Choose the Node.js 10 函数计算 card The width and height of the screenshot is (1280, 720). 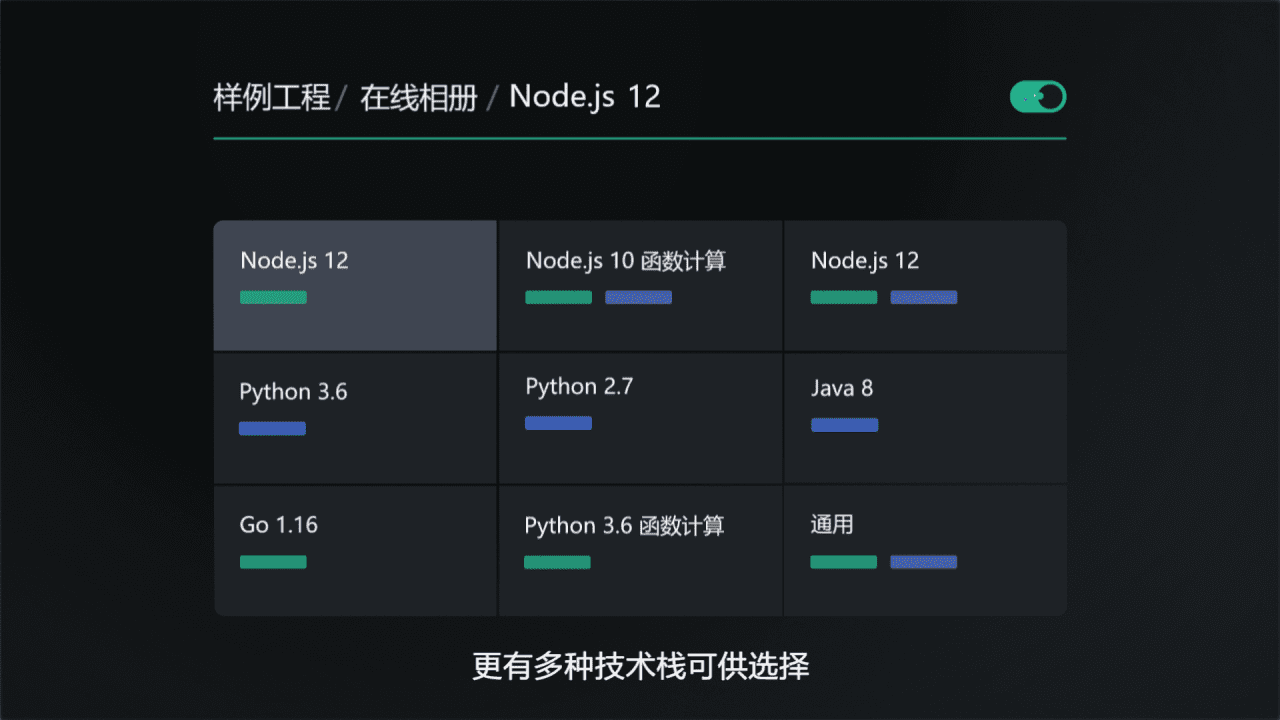tap(640, 285)
